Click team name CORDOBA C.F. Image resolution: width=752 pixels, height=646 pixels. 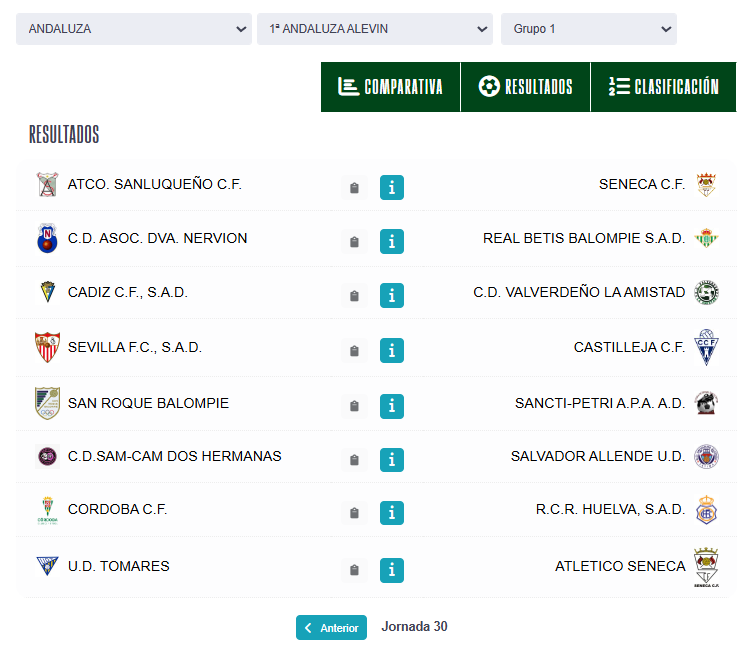pyautogui.click(x=118, y=509)
